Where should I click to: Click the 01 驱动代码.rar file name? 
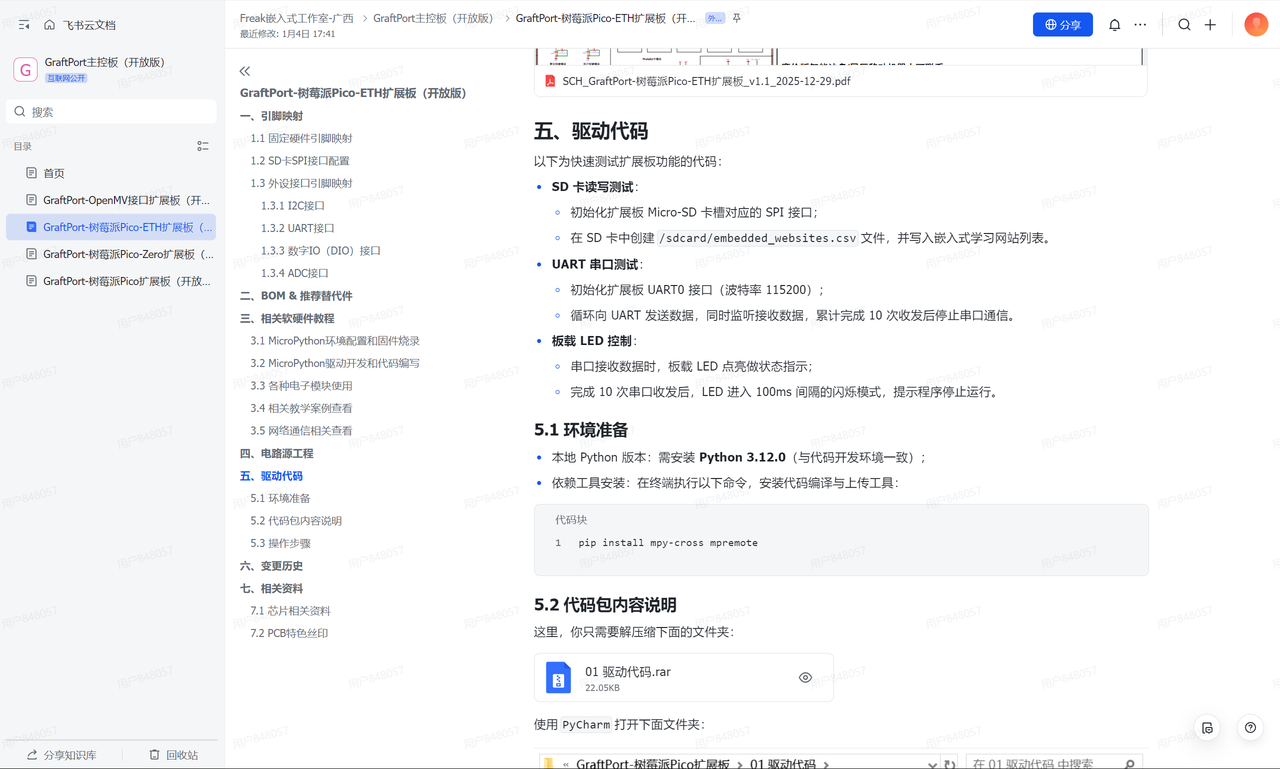coord(628,672)
